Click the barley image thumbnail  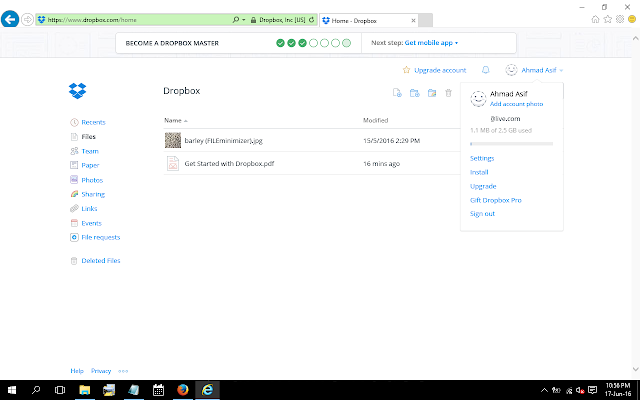pyautogui.click(x=173, y=140)
